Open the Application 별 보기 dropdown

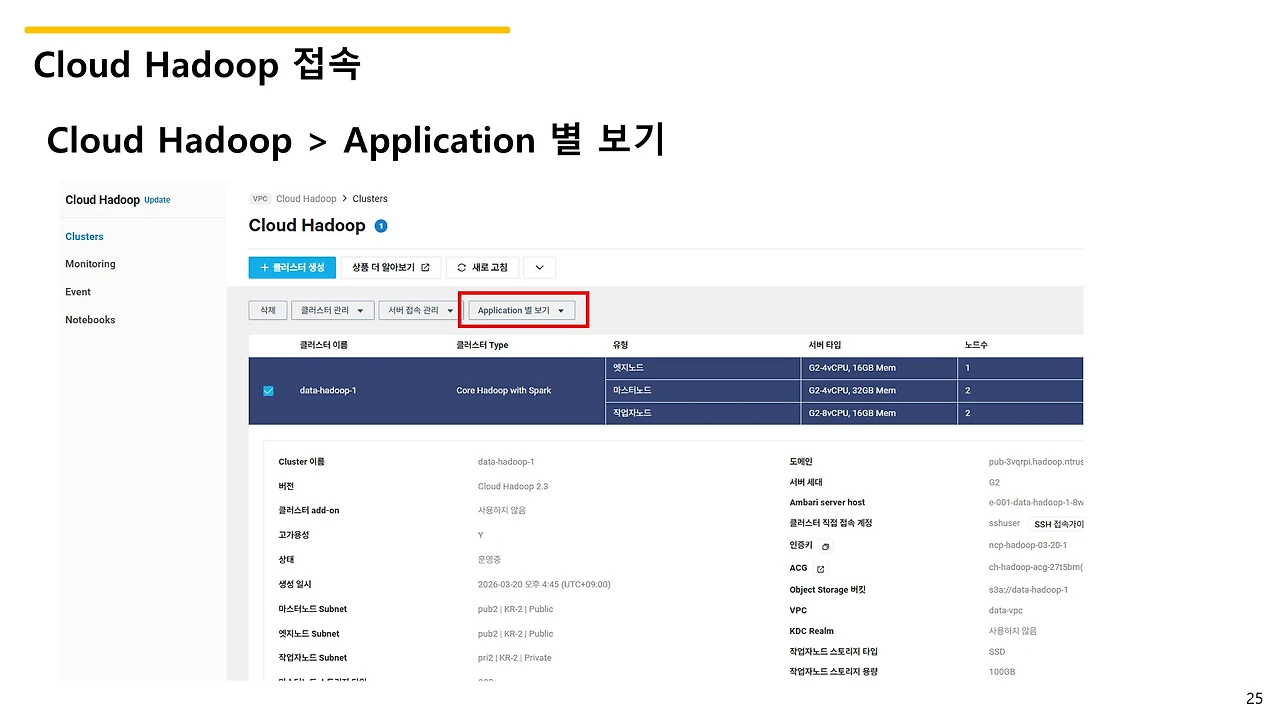point(521,310)
